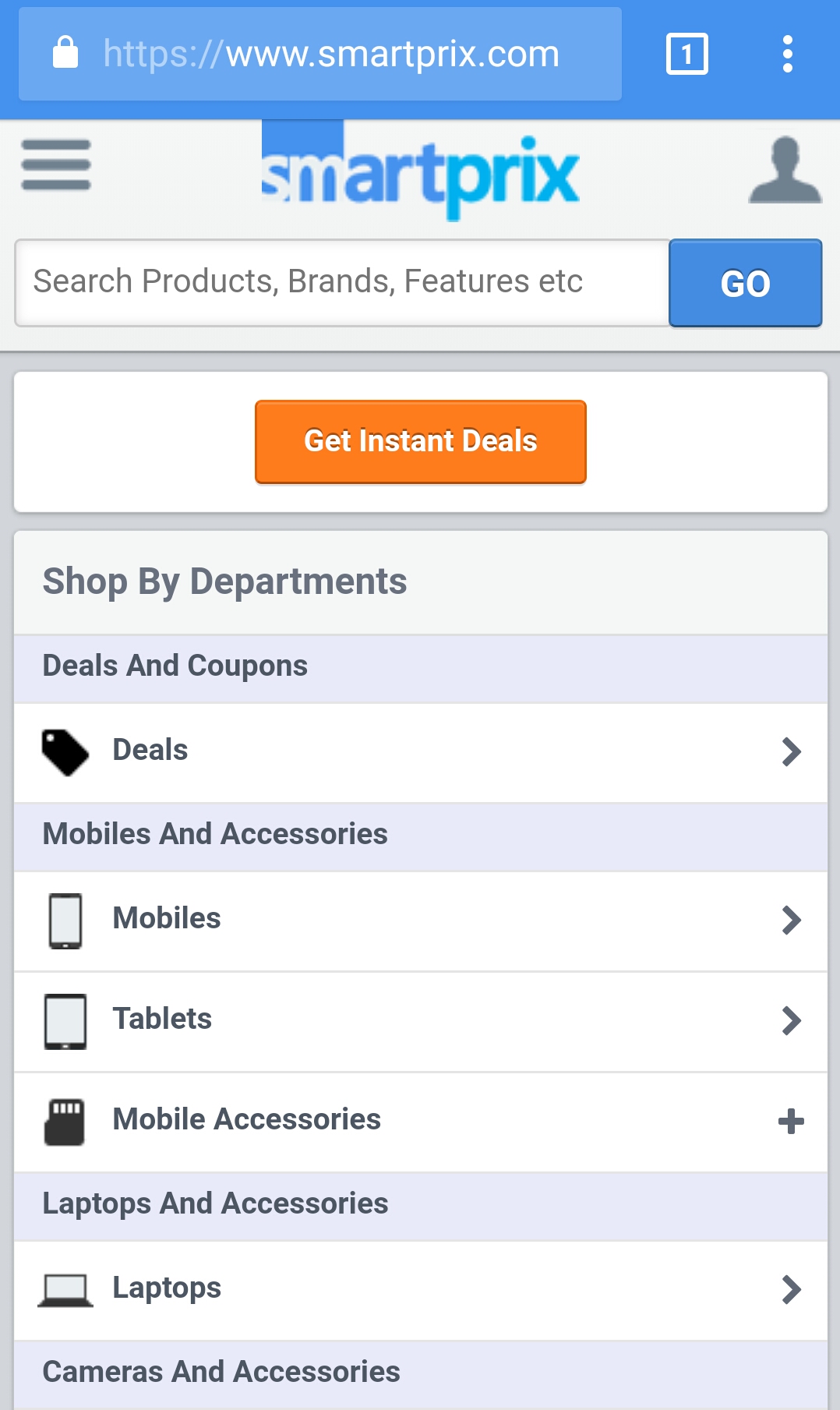The width and height of the screenshot is (840, 1410).
Task: Select the Tablets department entry
Action: click(x=421, y=1022)
